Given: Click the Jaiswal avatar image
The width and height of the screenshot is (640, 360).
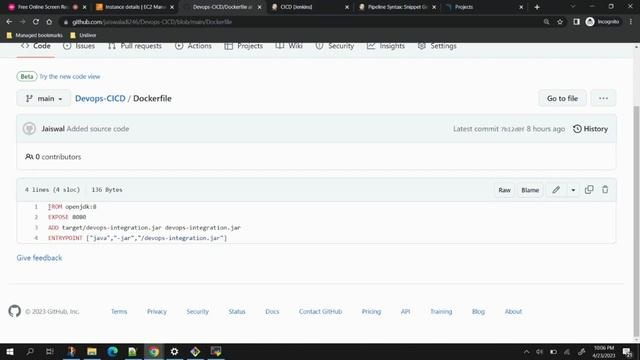Looking at the screenshot, I should tap(29, 129).
